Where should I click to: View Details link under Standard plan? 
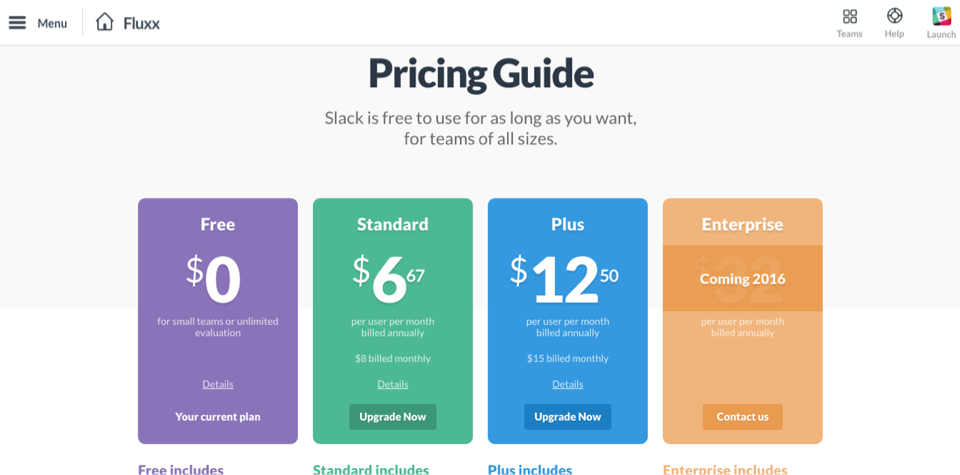[393, 384]
